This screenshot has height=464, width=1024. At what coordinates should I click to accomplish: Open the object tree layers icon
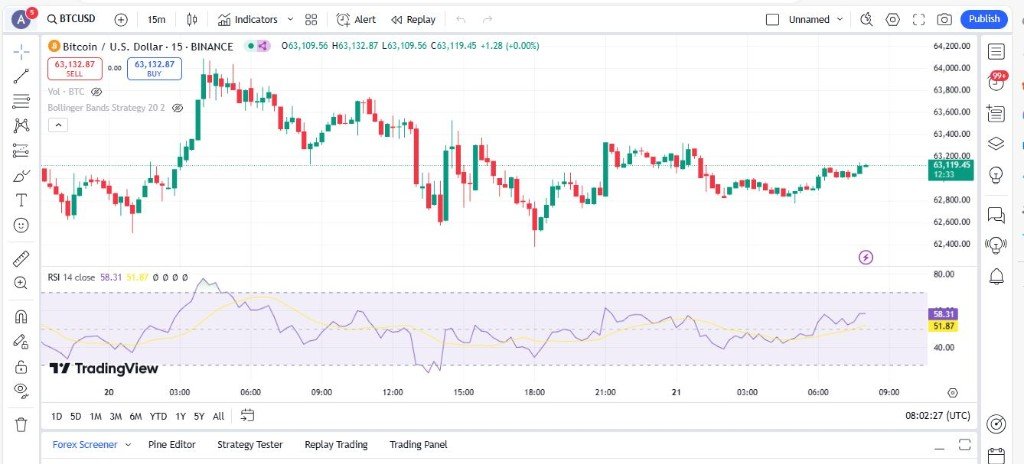click(x=996, y=143)
